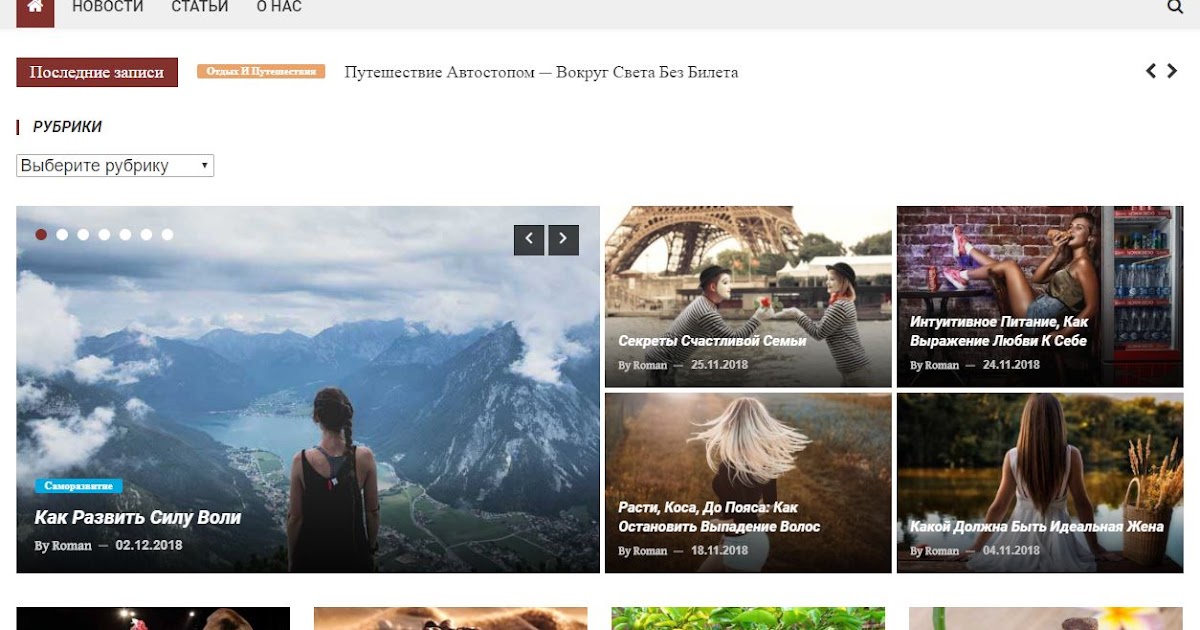
Task: Show previous ticker headline arrow
Action: (1151, 71)
